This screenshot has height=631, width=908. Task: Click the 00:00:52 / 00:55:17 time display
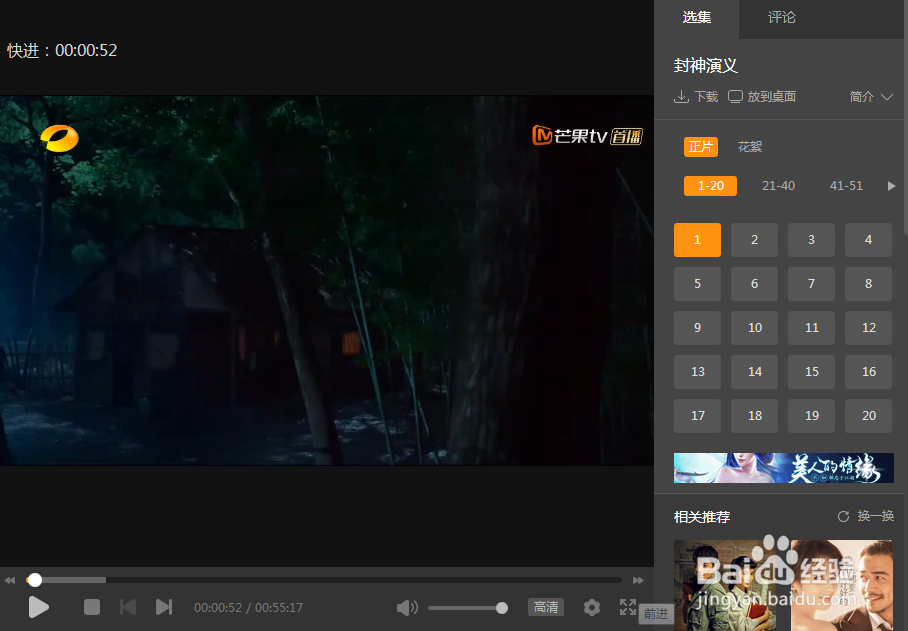click(248, 608)
